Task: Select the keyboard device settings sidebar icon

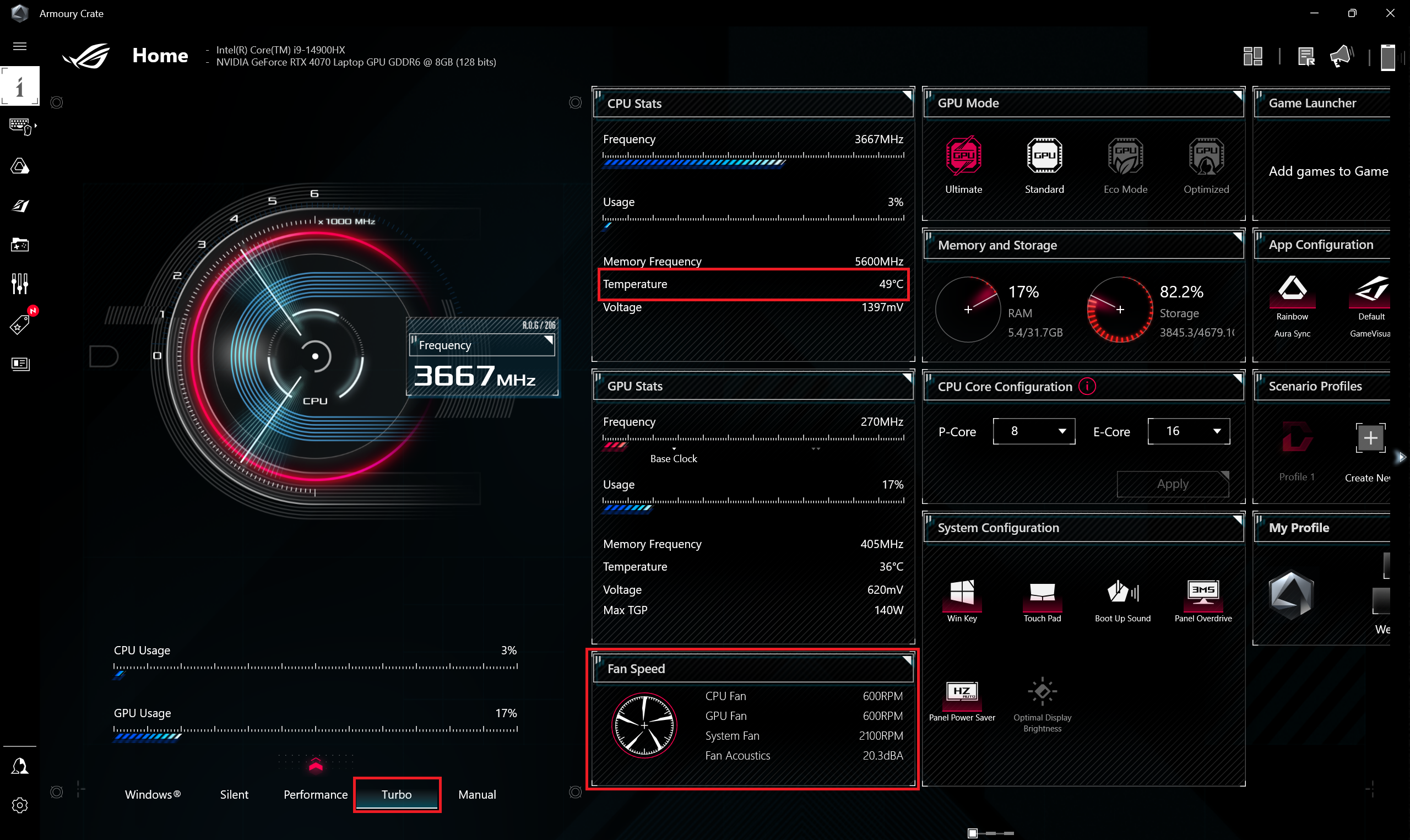Action: pos(20,126)
